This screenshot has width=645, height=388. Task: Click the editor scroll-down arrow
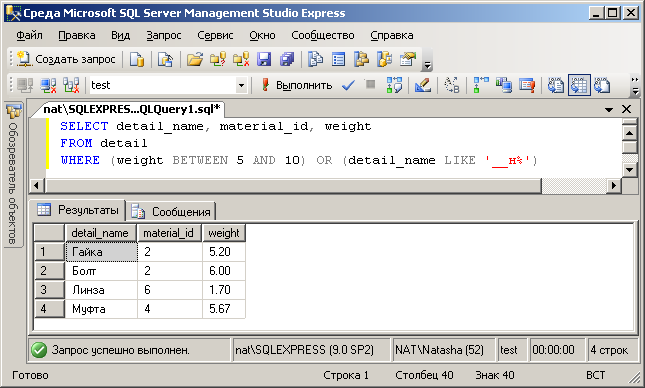point(630,170)
